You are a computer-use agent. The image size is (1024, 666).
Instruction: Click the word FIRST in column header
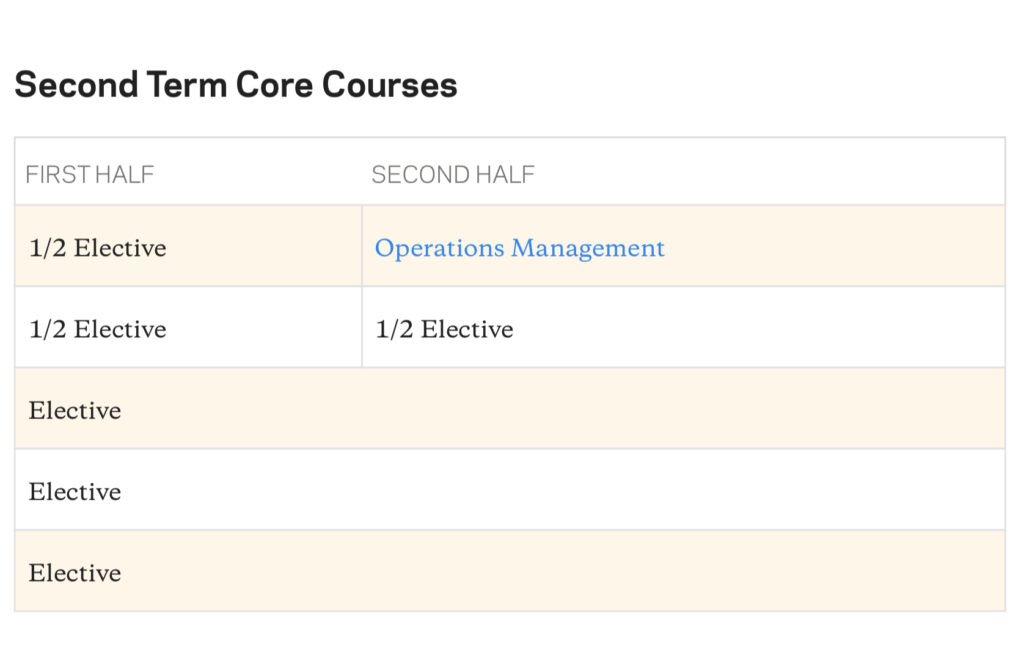click(x=58, y=174)
